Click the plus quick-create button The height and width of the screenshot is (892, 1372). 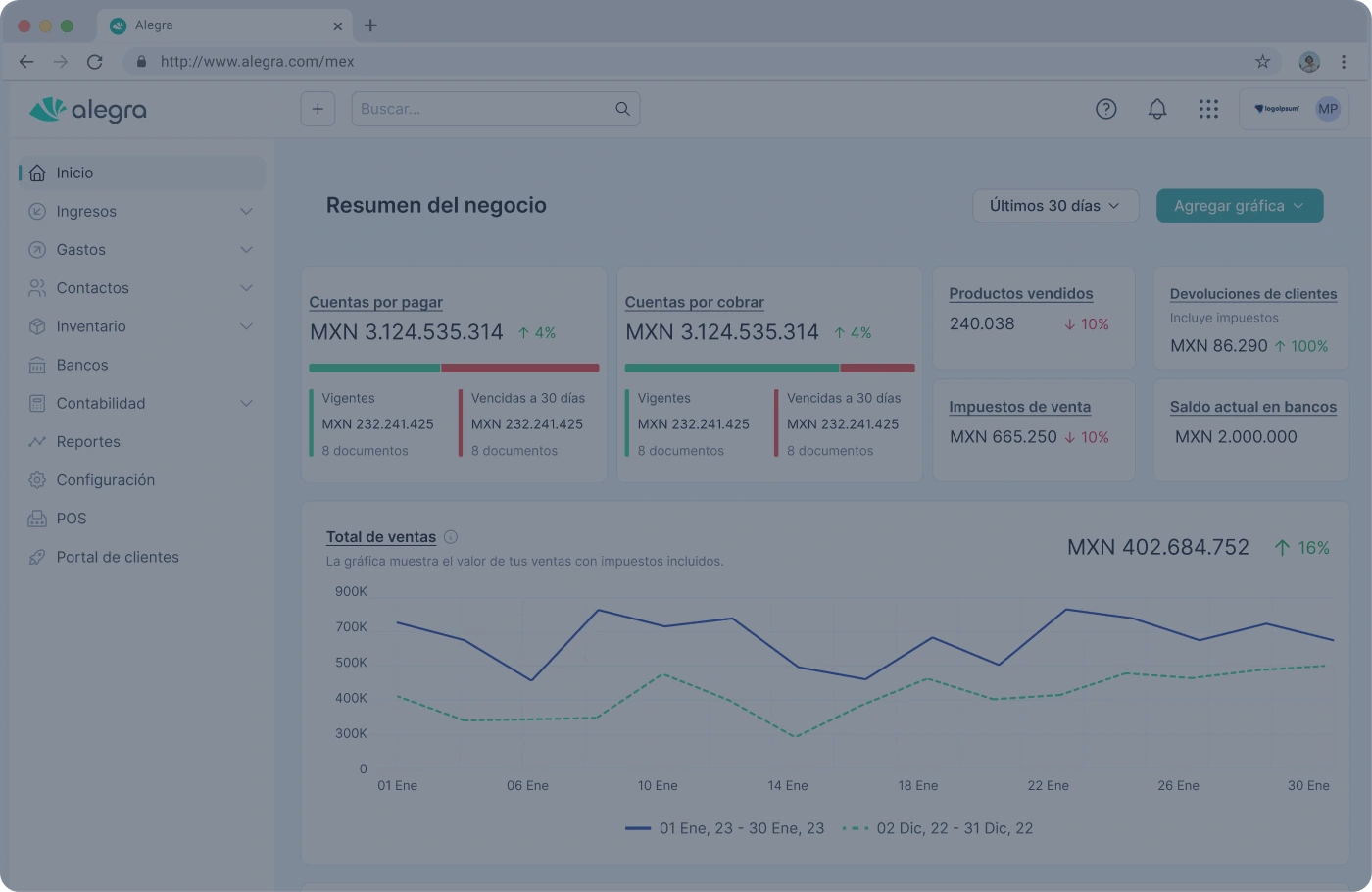point(318,109)
